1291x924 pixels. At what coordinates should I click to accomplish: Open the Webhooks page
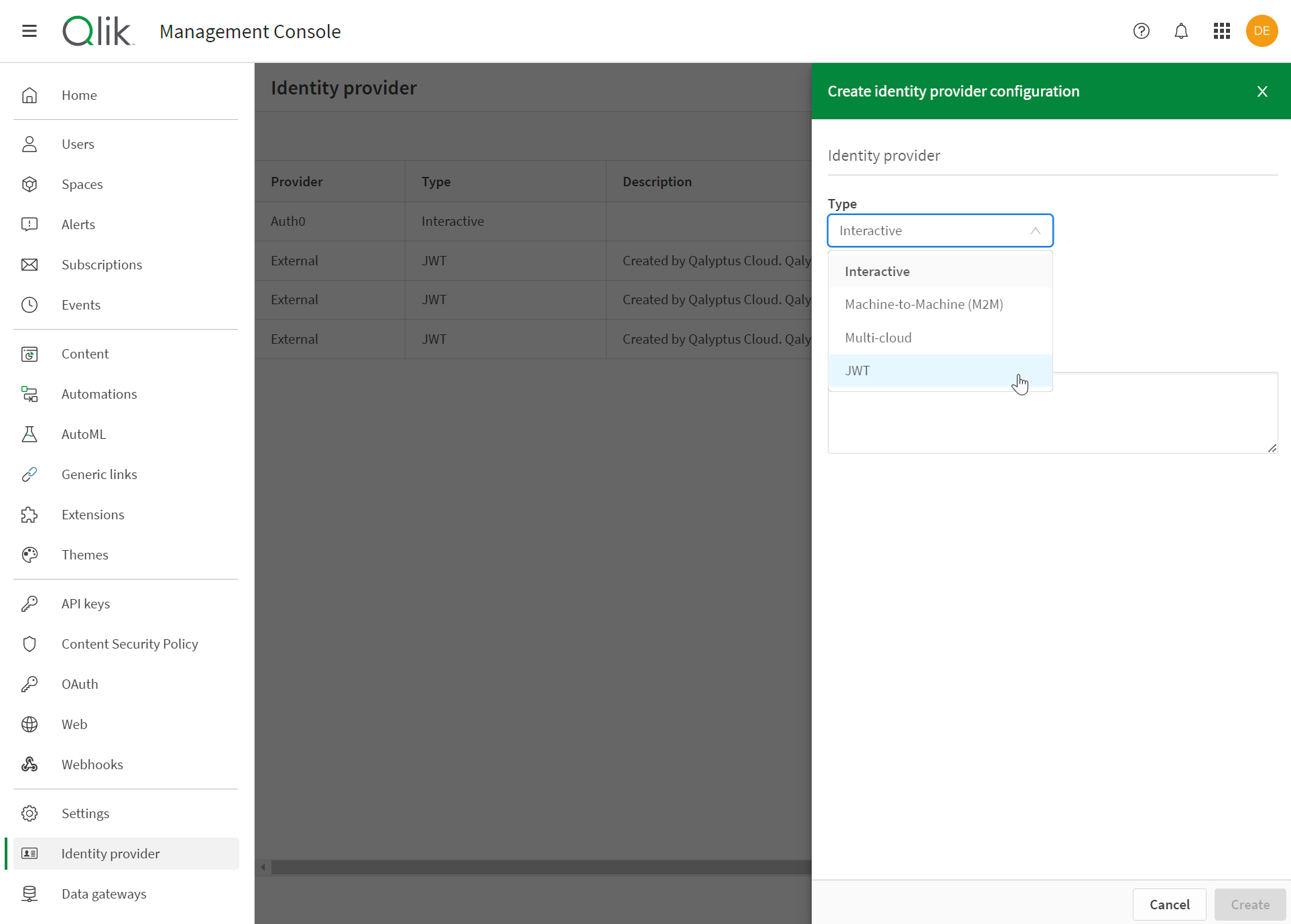(92, 764)
